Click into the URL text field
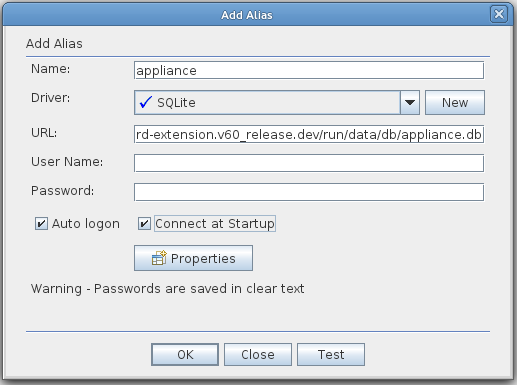Screen dimensions: 517x385 pos(309,134)
